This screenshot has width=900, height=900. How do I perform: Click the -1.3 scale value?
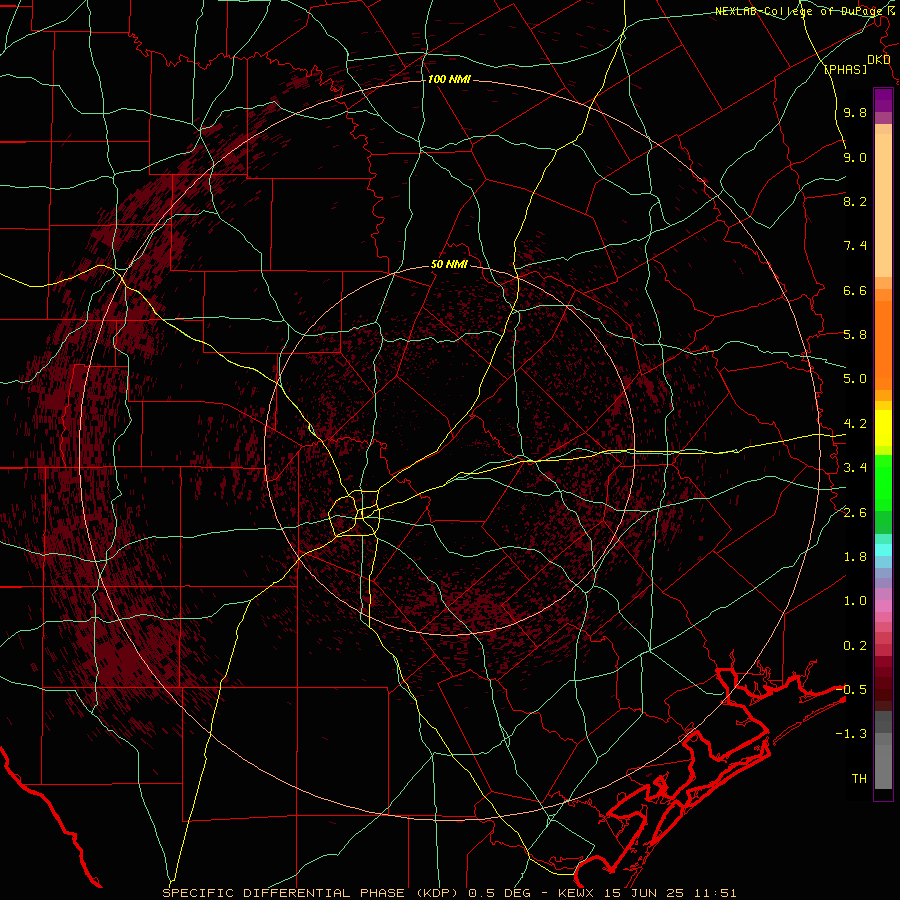851,734
